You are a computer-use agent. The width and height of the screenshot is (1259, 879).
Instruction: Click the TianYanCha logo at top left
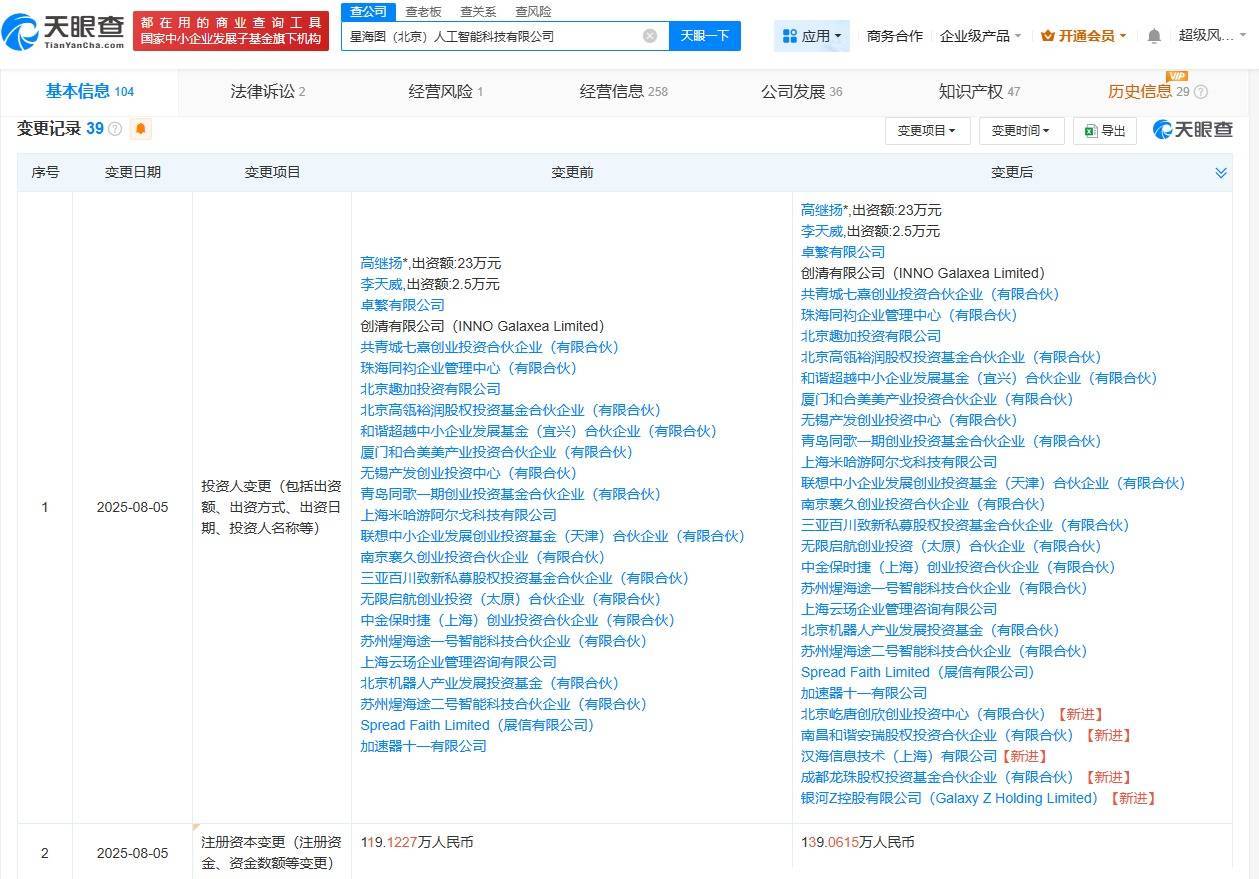64,31
